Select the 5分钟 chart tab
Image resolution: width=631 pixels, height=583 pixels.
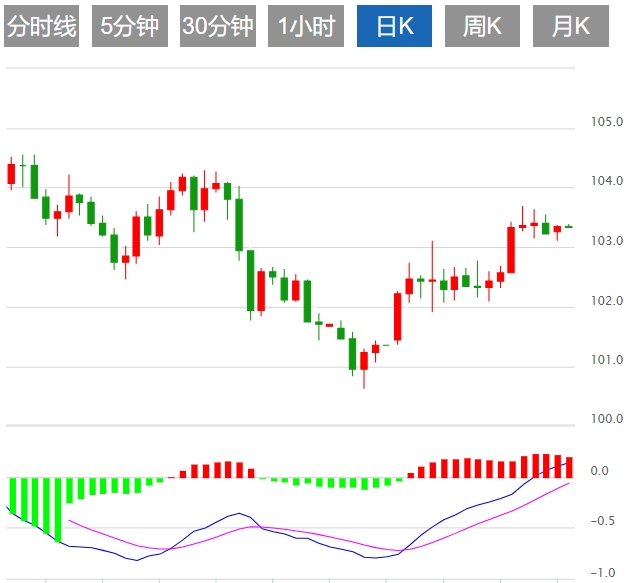(130, 27)
